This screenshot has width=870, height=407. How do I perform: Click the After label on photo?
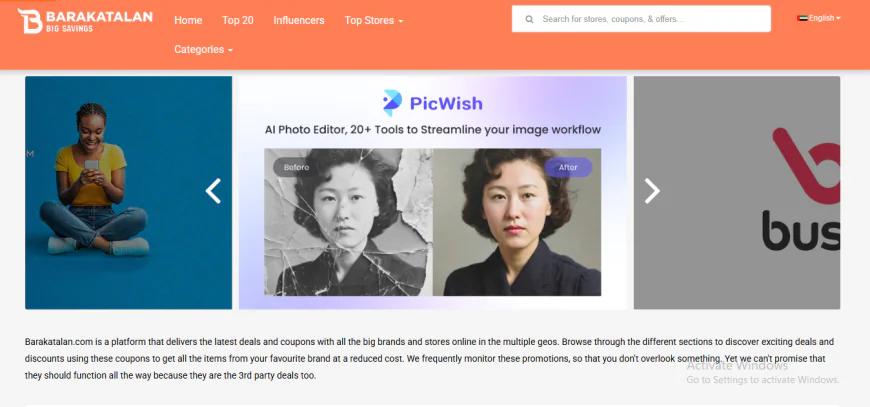(x=568, y=167)
